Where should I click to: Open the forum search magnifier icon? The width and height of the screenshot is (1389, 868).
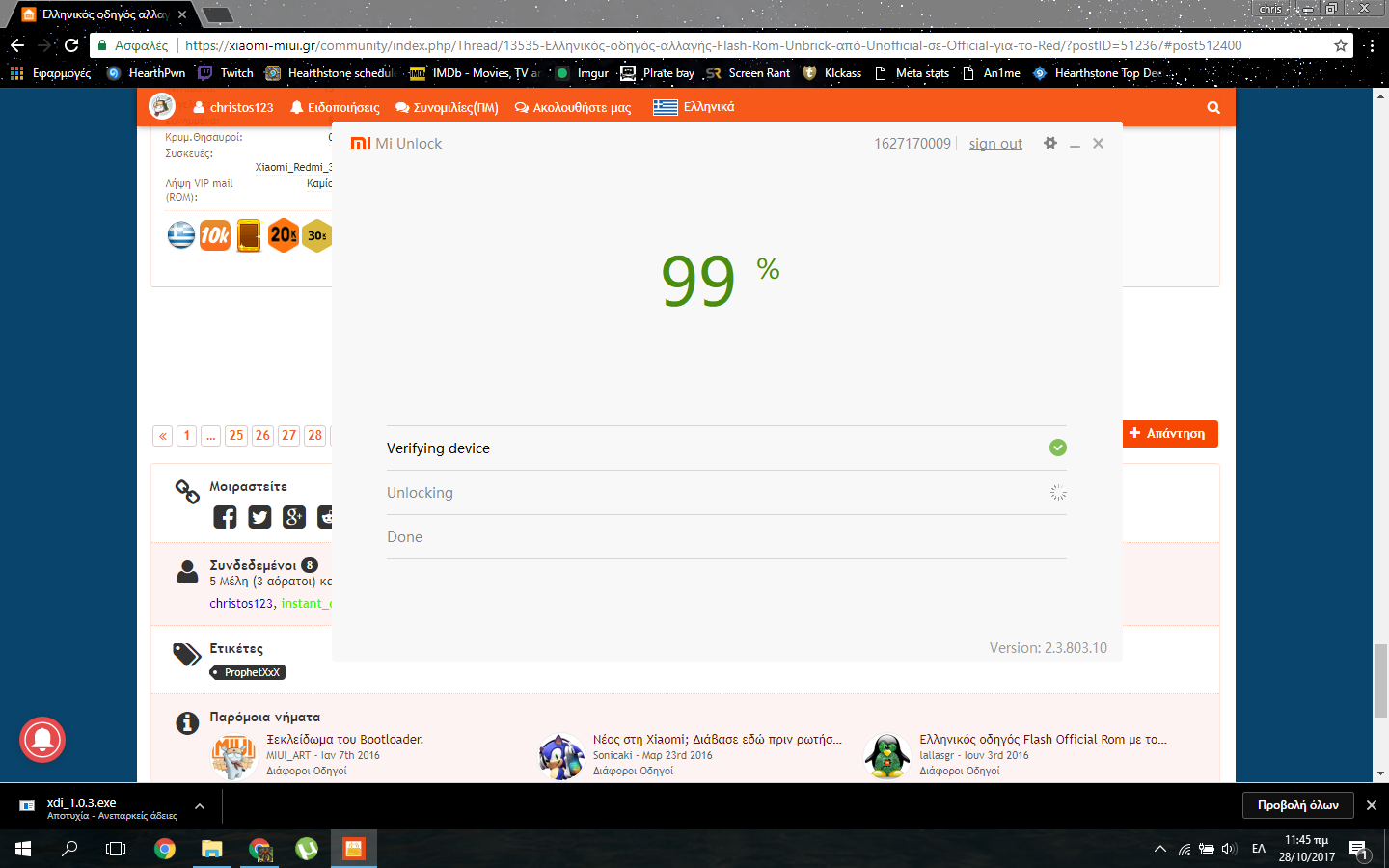(x=1213, y=107)
